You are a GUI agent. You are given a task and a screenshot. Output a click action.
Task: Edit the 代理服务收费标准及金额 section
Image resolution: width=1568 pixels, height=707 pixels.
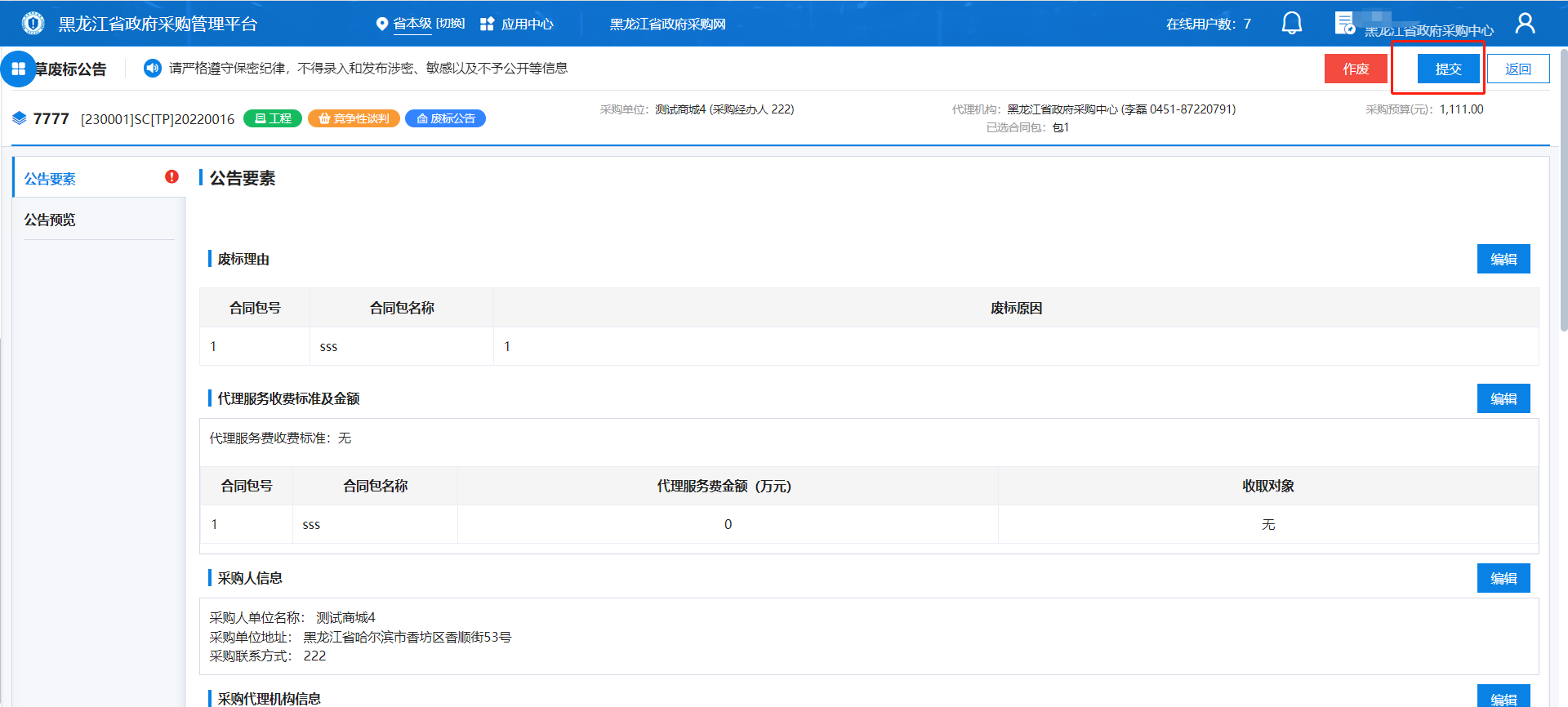[x=1503, y=398]
